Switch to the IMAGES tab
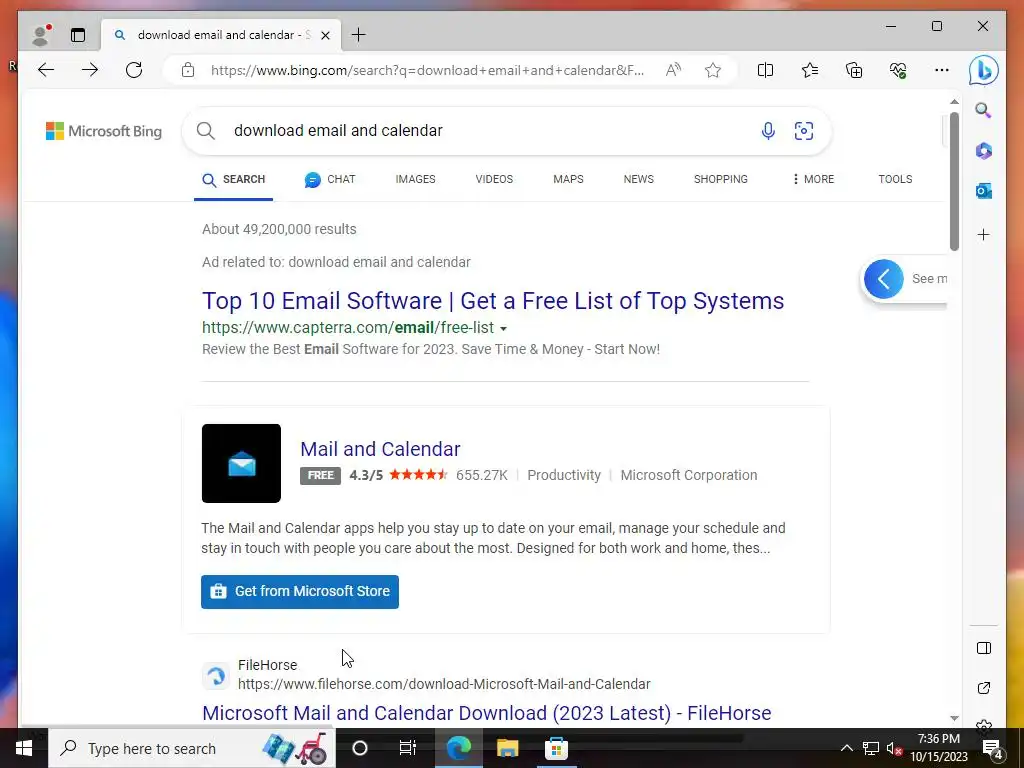This screenshot has height=768, width=1024. click(x=415, y=179)
